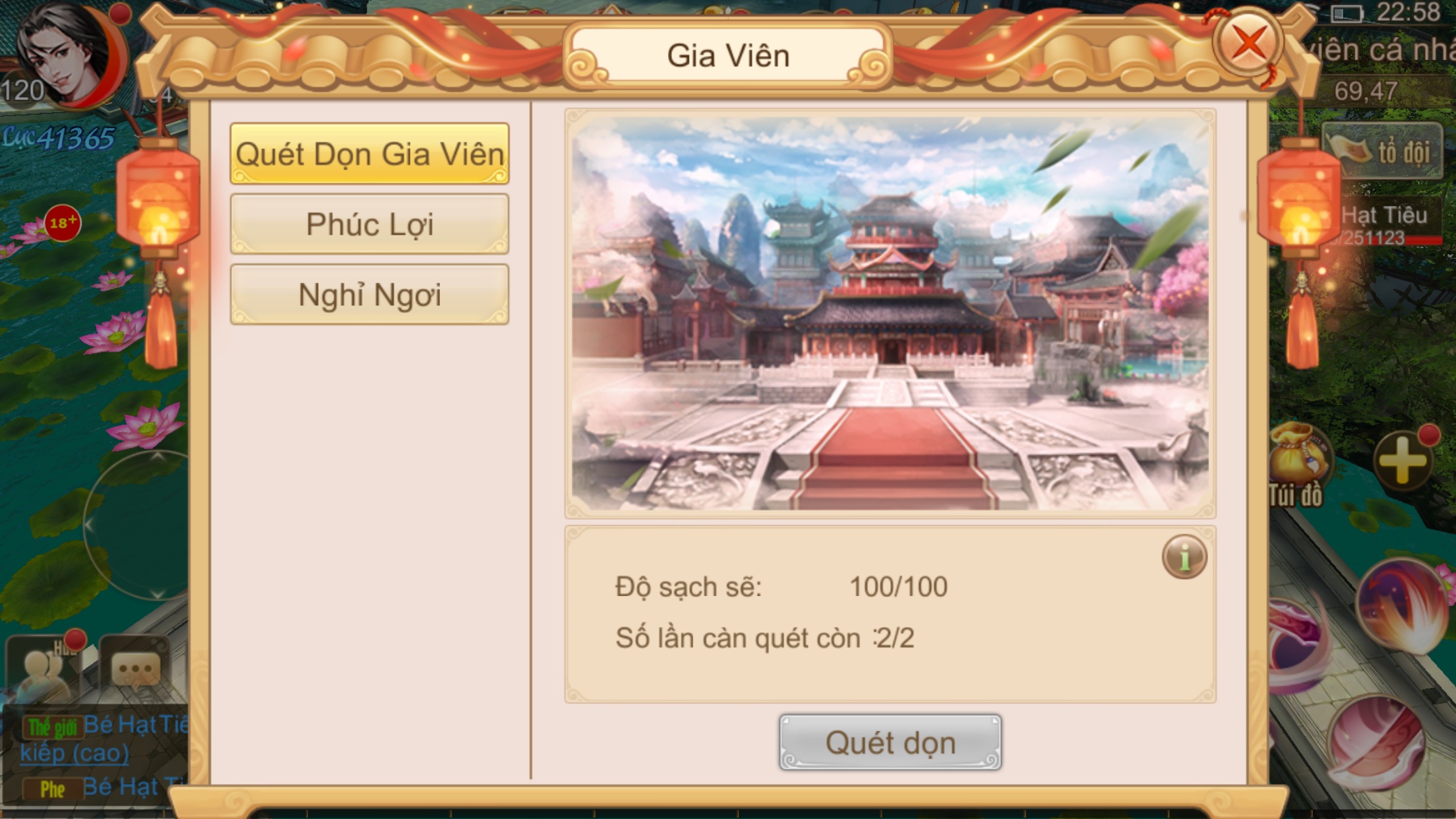Tap the Hạt Tiêu teammate entry
Viewport: 1456px width, 819px height.
coord(1383,223)
